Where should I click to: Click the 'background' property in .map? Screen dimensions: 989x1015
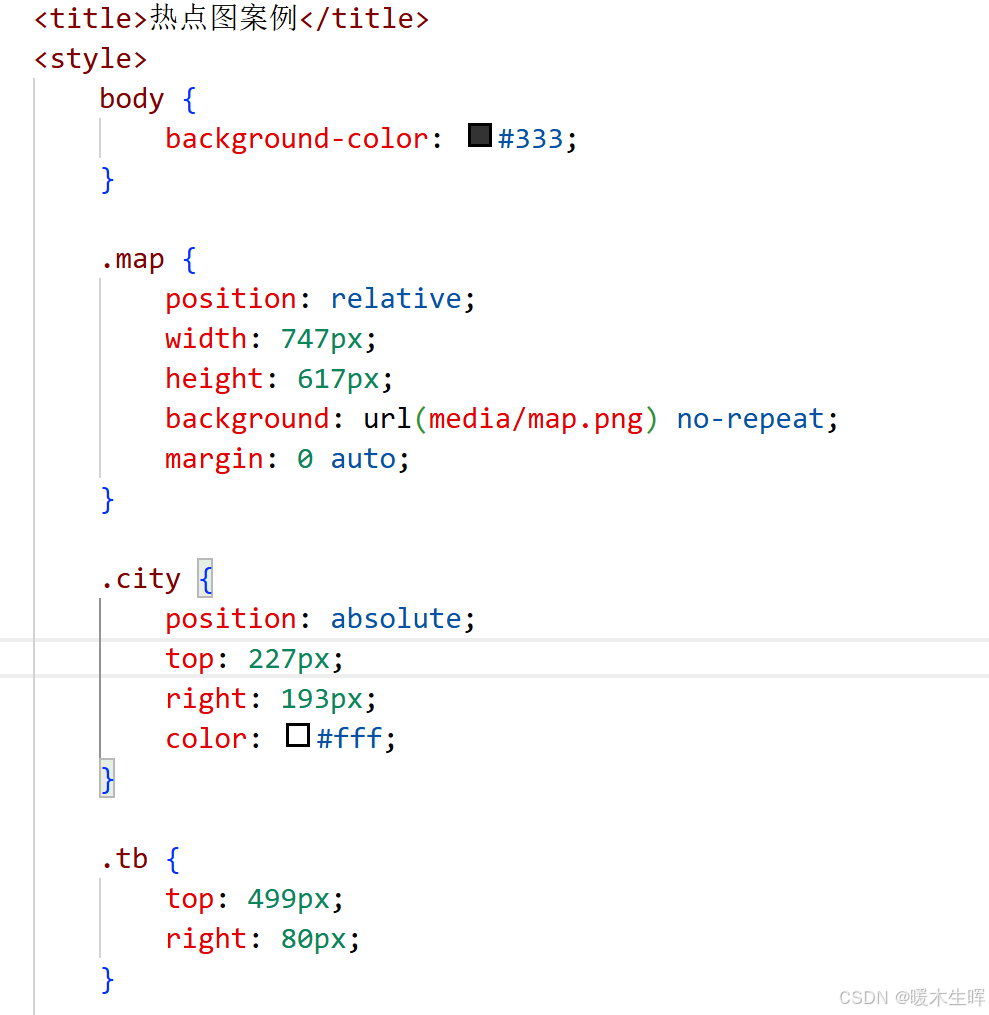pos(247,419)
